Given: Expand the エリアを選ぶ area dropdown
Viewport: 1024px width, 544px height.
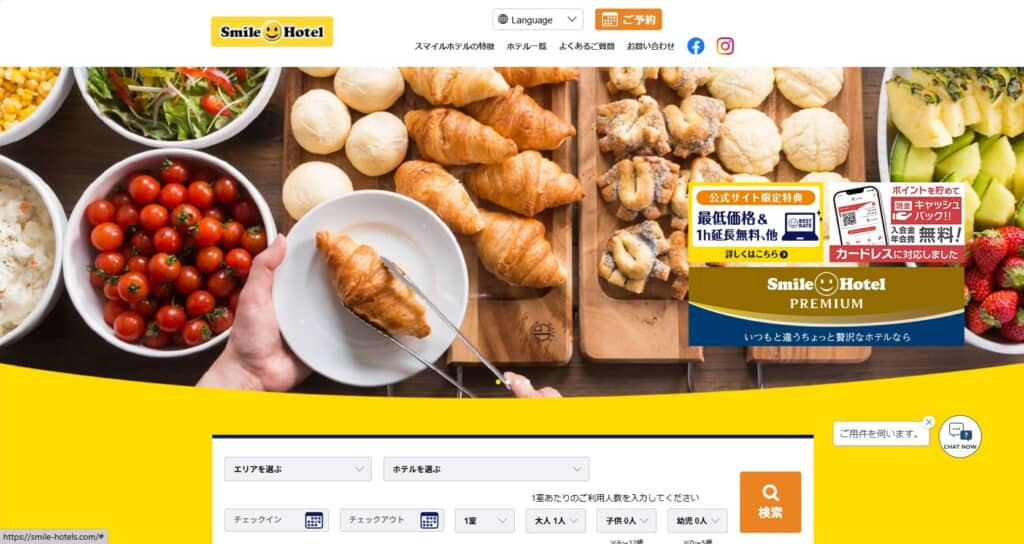Looking at the screenshot, I should (x=298, y=469).
